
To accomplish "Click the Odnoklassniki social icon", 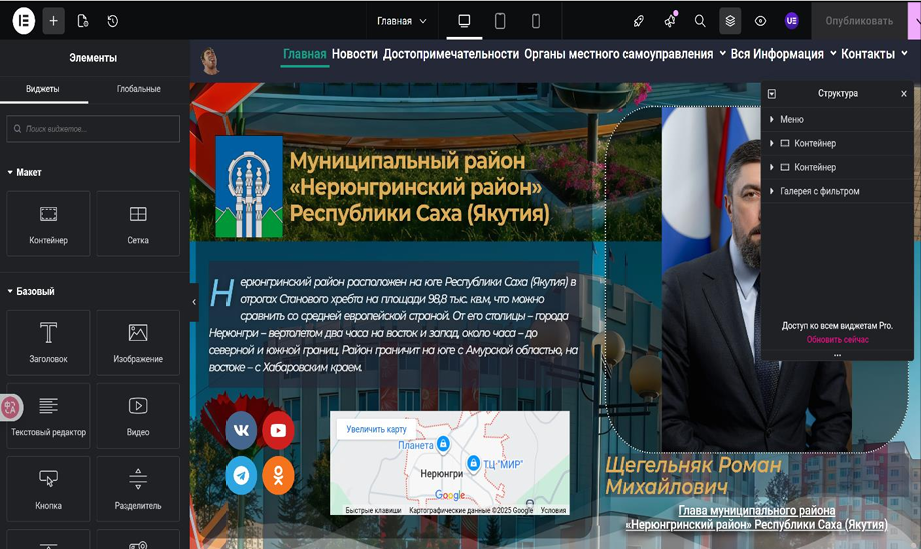I will 278,476.
